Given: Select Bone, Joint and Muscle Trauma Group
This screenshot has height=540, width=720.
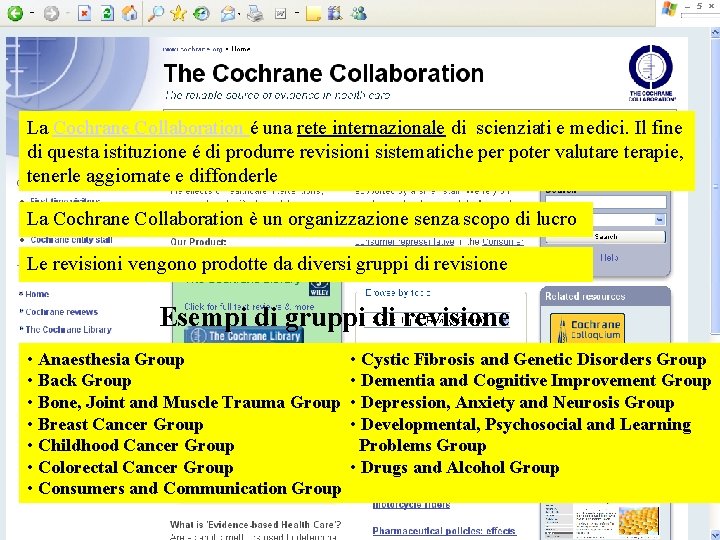Looking at the screenshot, I should coord(189,402).
